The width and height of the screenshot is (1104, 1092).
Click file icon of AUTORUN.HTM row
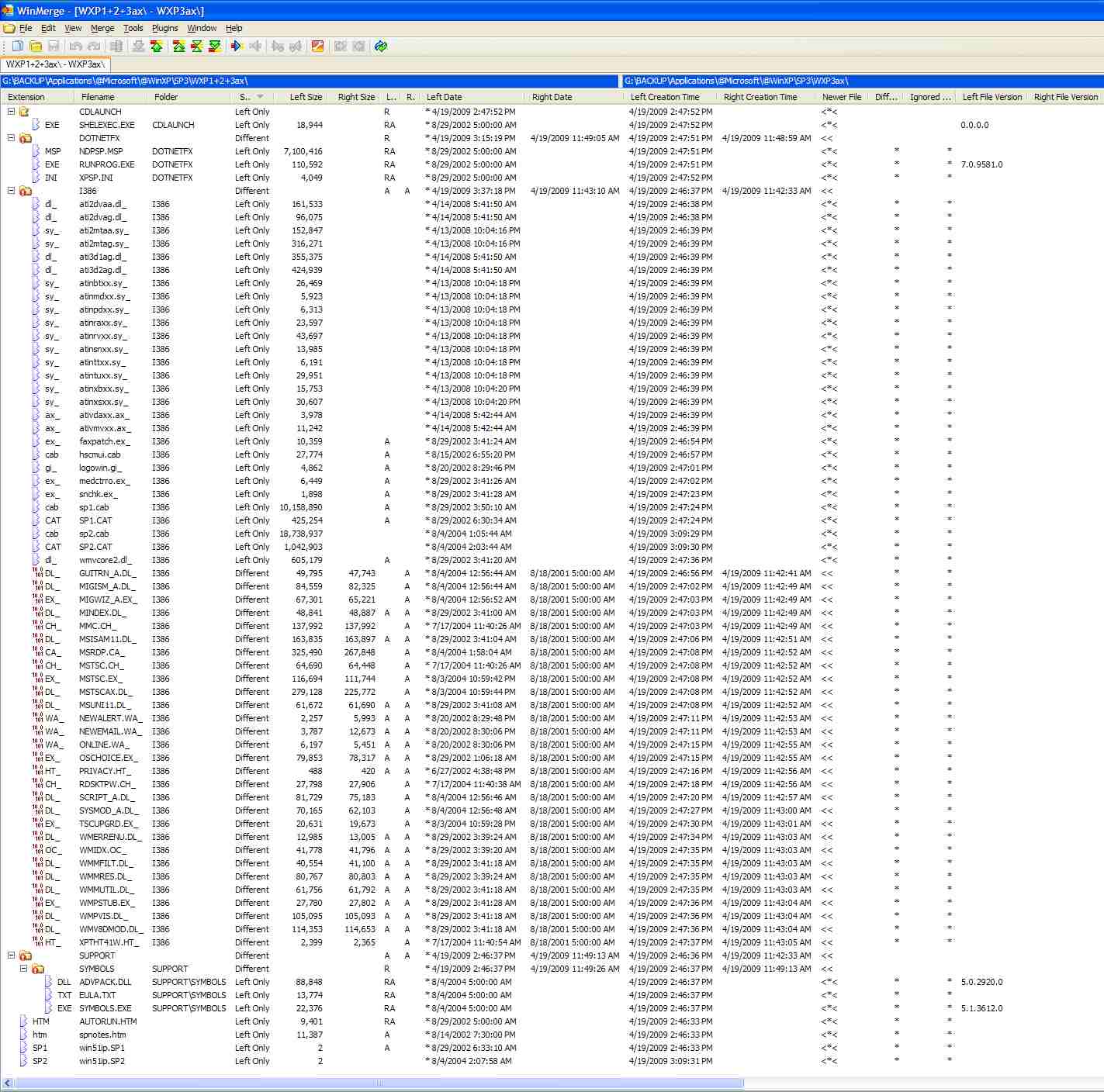point(24,1021)
